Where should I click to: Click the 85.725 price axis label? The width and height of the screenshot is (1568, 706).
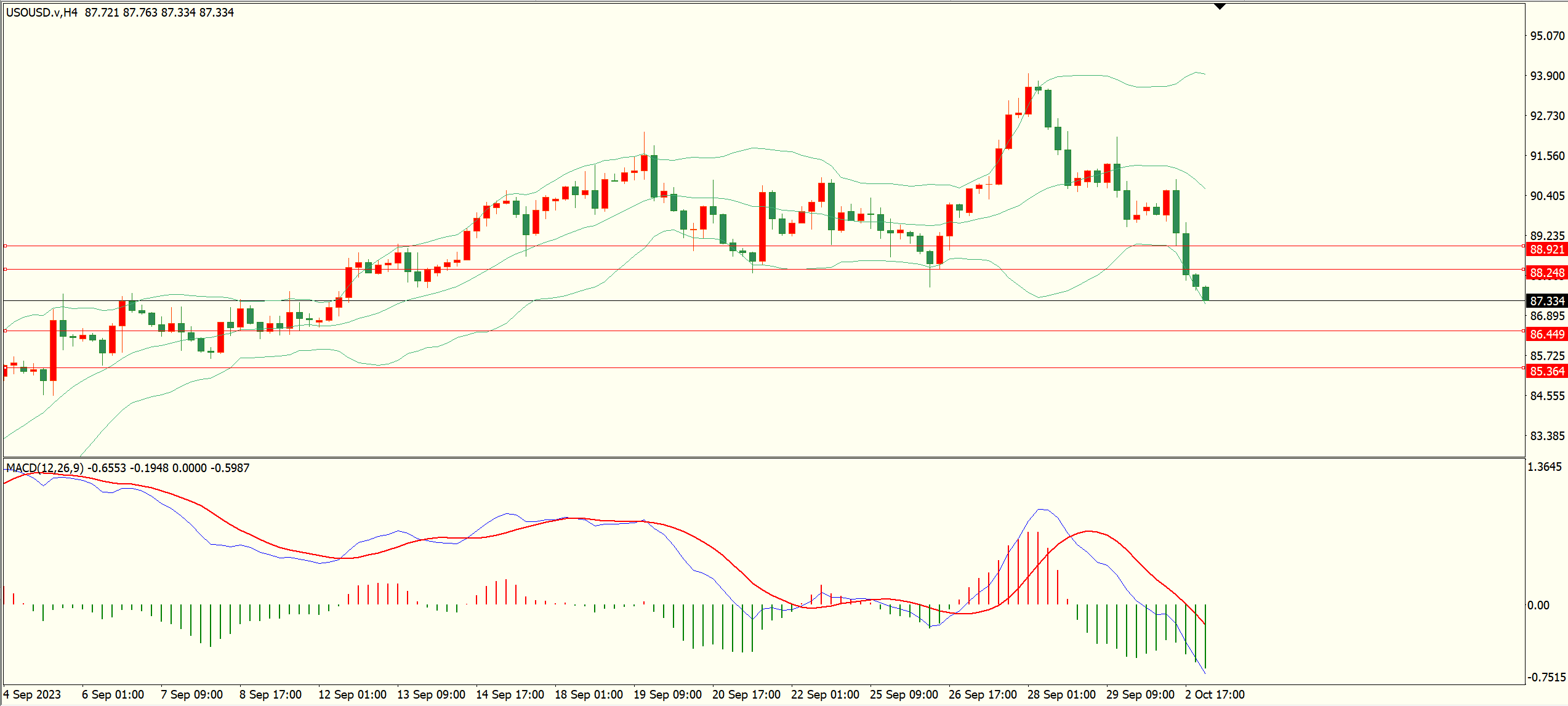[x=1547, y=356]
